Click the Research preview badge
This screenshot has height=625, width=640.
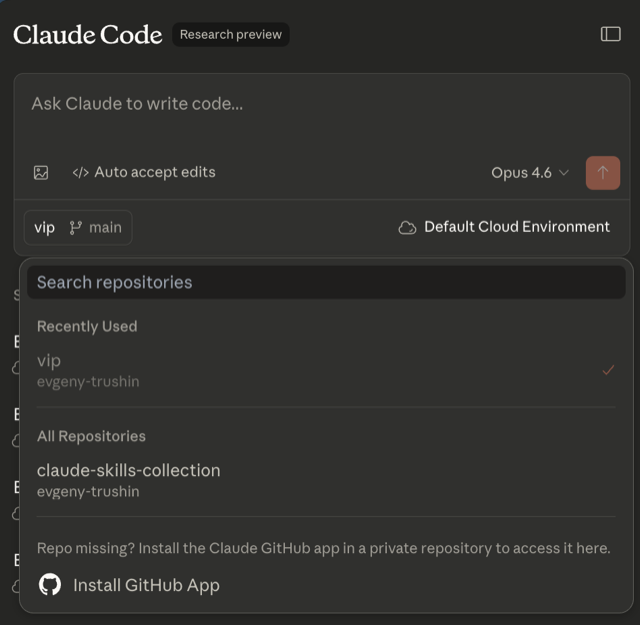231,34
